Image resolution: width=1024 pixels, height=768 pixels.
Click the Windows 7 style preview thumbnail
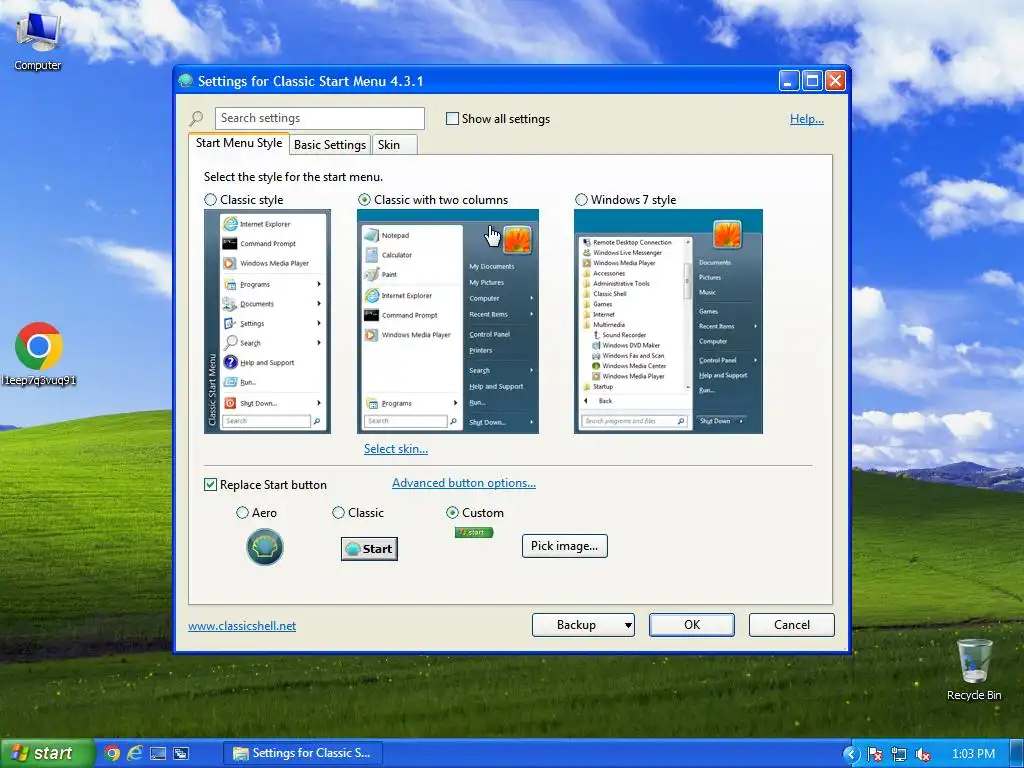pyautogui.click(x=668, y=321)
